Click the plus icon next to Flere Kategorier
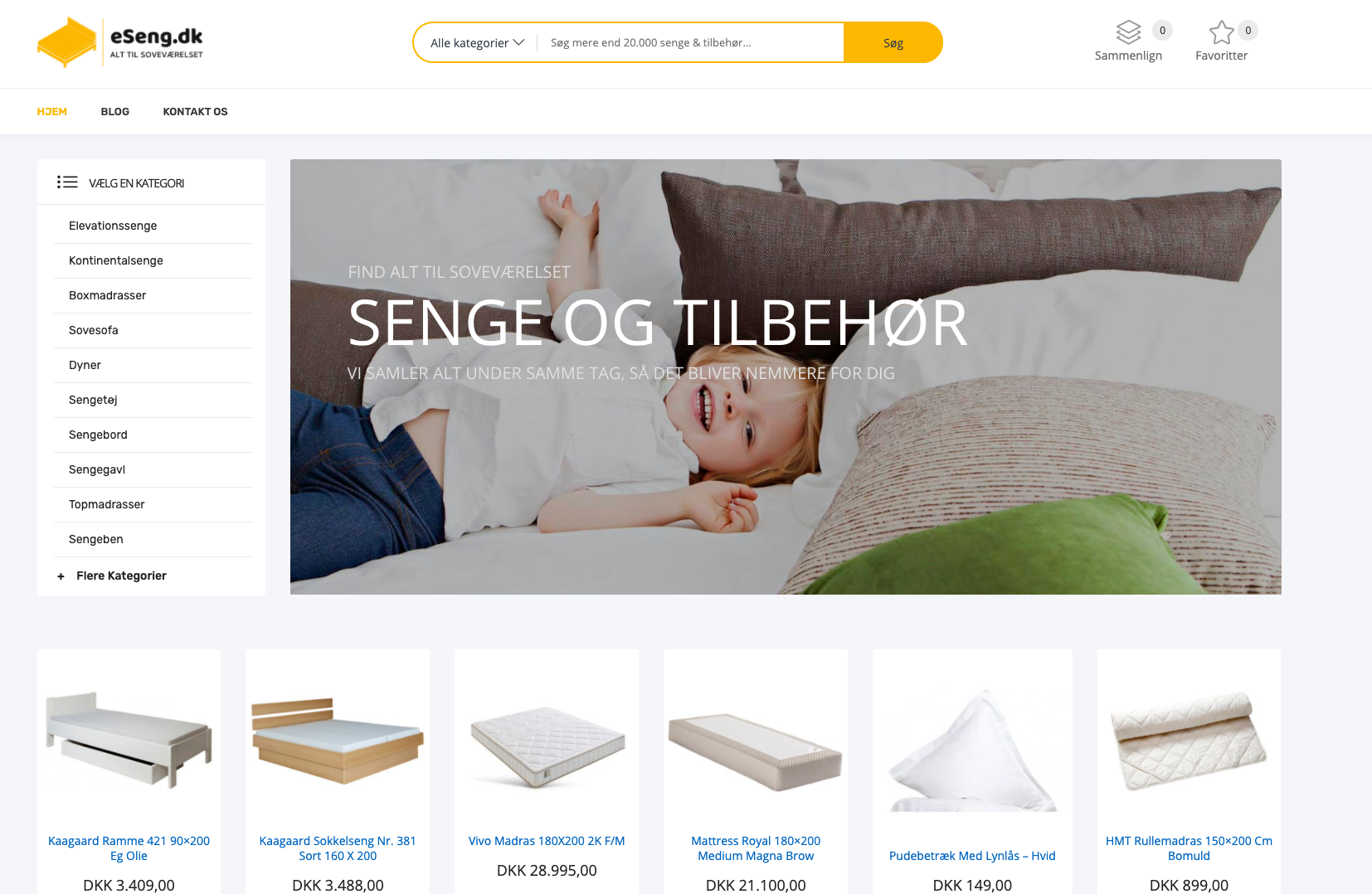Screen dimensions: 1372x894 click(x=61, y=576)
